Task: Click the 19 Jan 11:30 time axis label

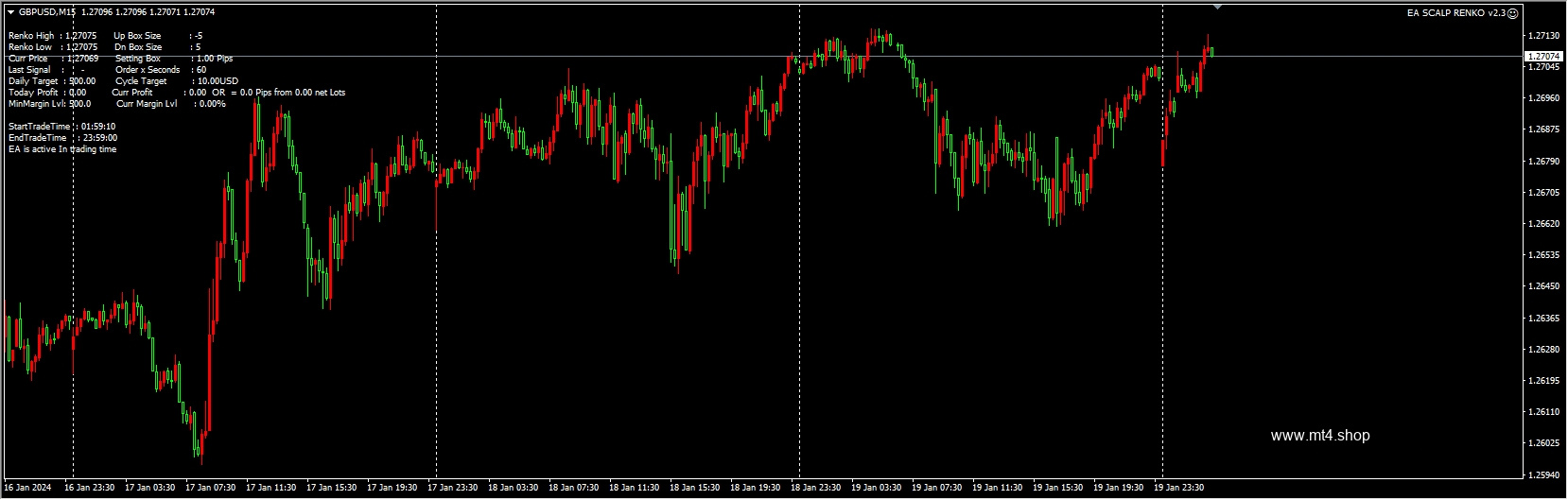Action: tap(997, 488)
